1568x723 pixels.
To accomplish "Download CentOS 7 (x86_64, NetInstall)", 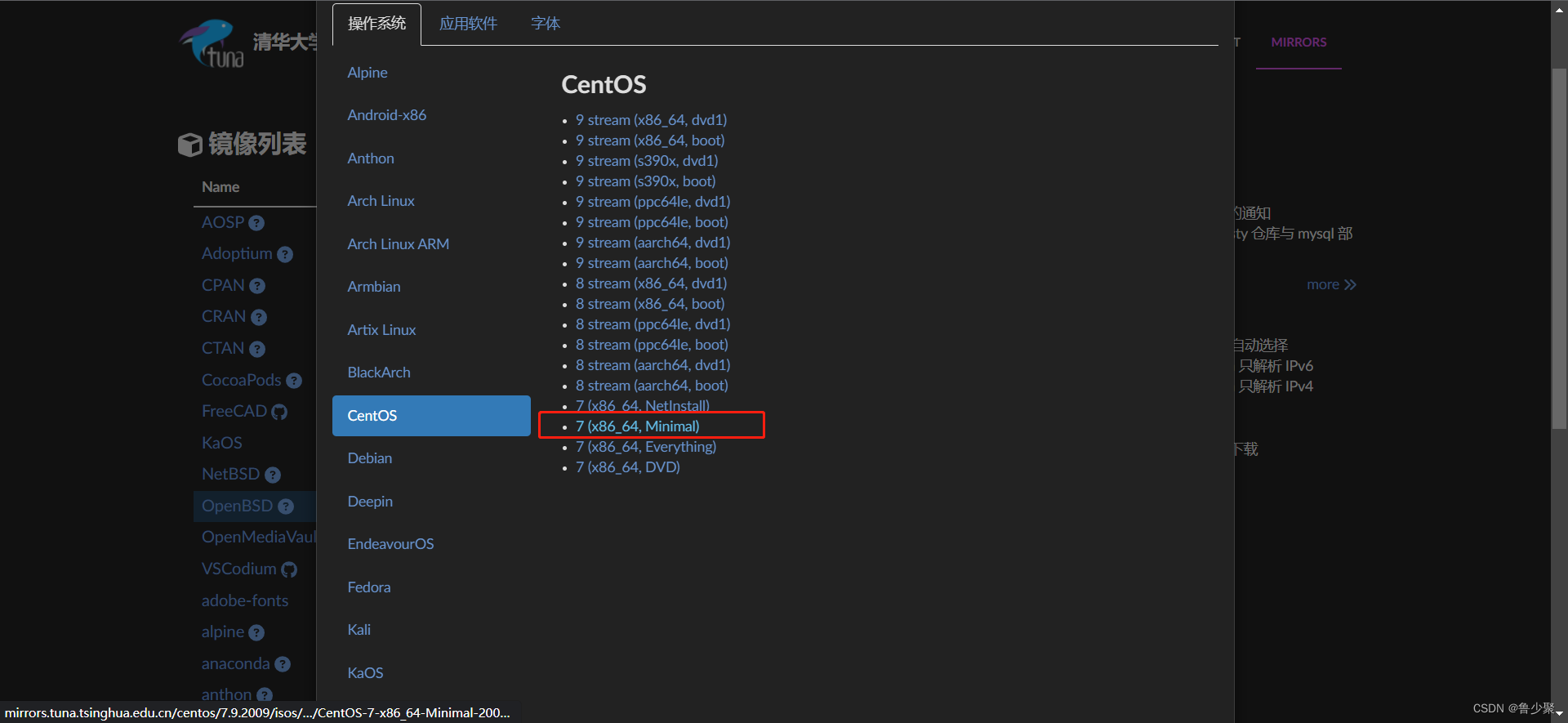I will (643, 405).
